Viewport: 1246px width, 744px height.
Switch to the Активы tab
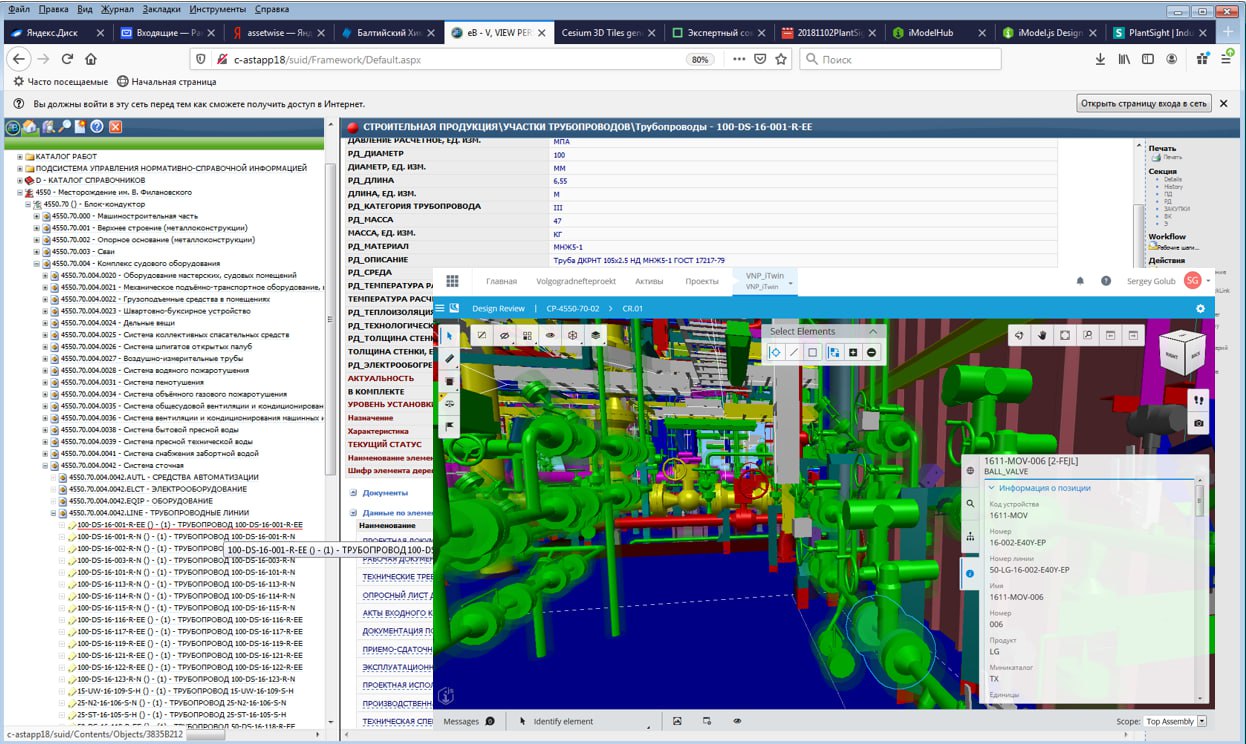point(648,281)
